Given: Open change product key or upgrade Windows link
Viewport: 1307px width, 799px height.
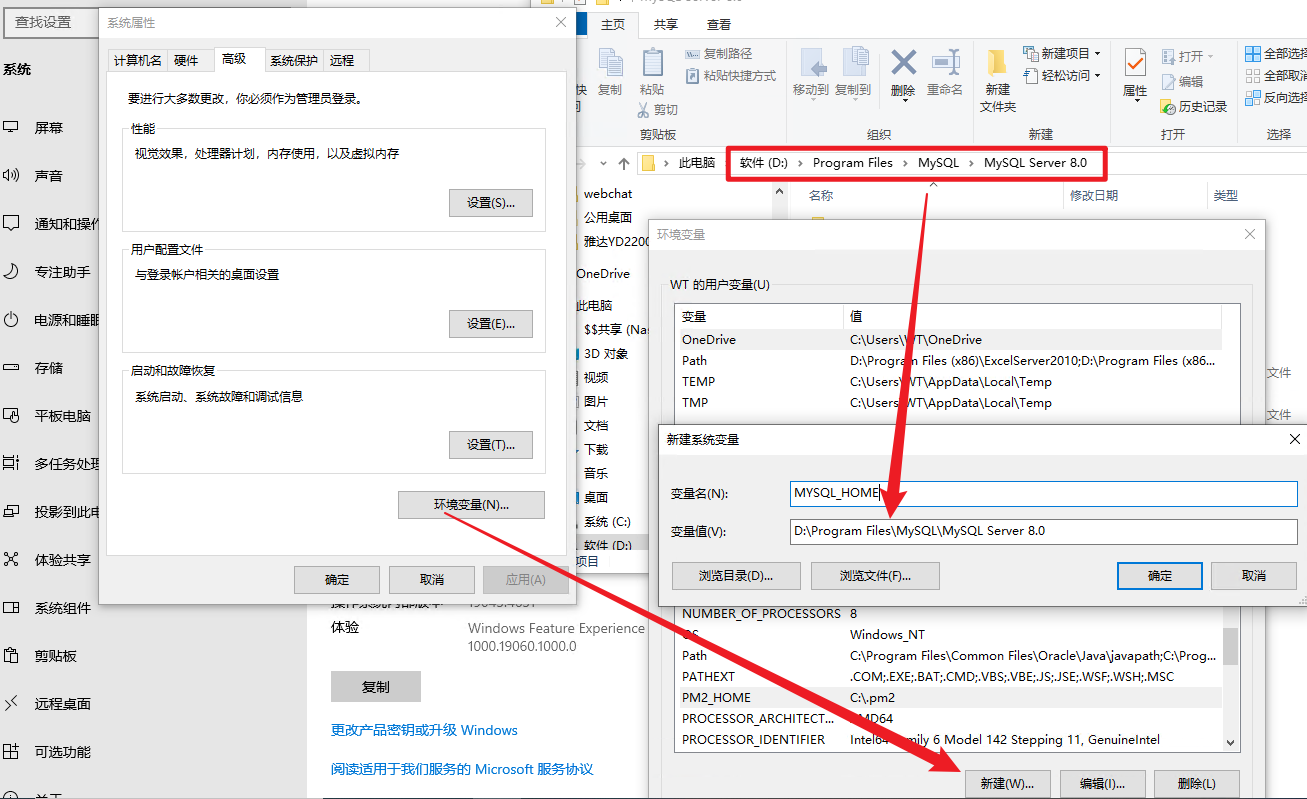Looking at the screenshot, I should tap(424, 731).
